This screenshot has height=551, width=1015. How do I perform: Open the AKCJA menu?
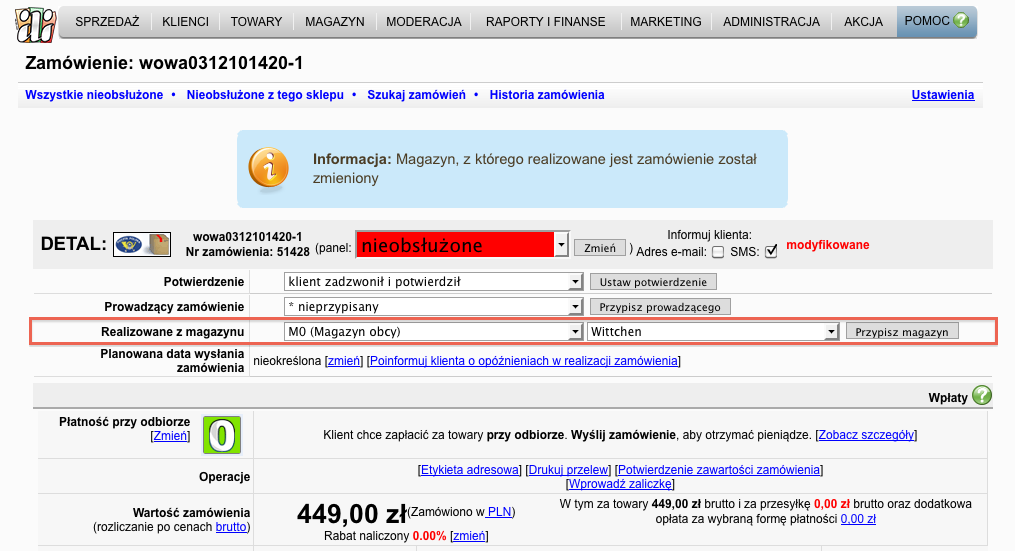864,21
